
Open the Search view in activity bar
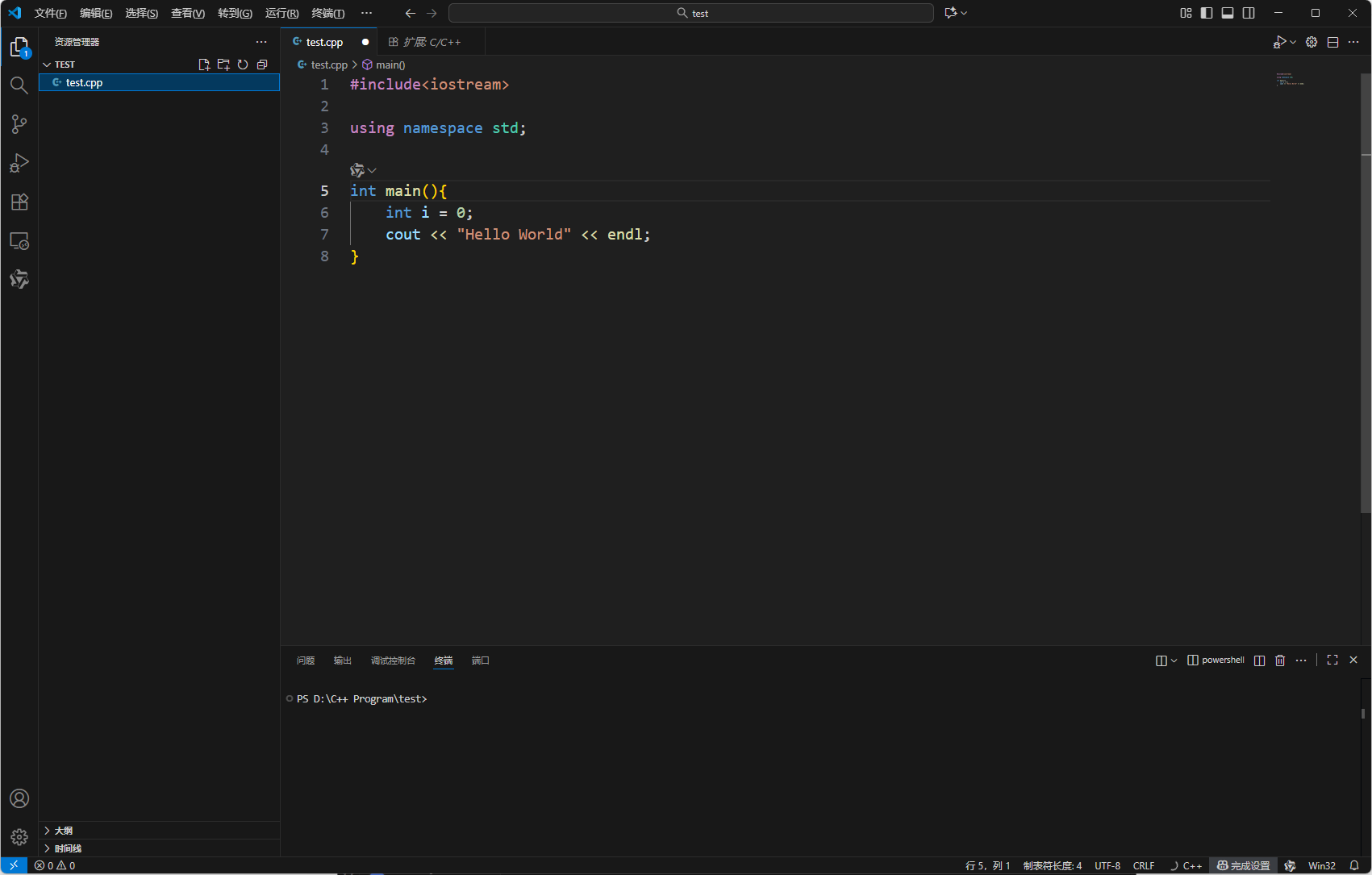pyautogui.click(x=19, y=85)
